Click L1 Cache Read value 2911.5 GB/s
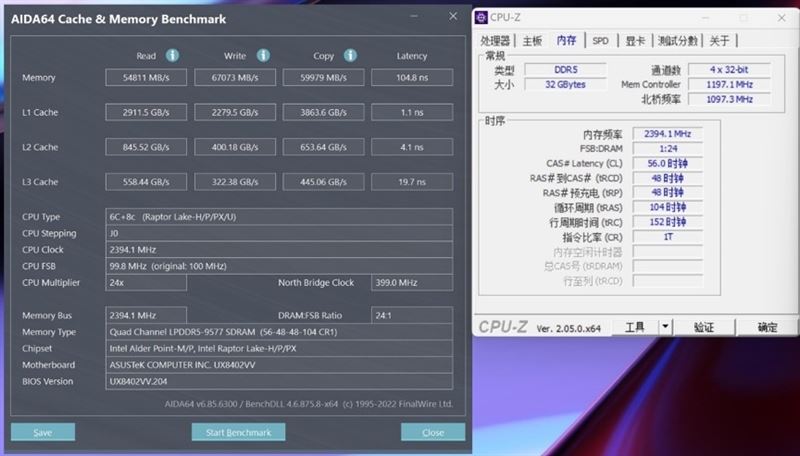Image resolution: width=800 pixels, height=456 pixels. tap(146, 112)
